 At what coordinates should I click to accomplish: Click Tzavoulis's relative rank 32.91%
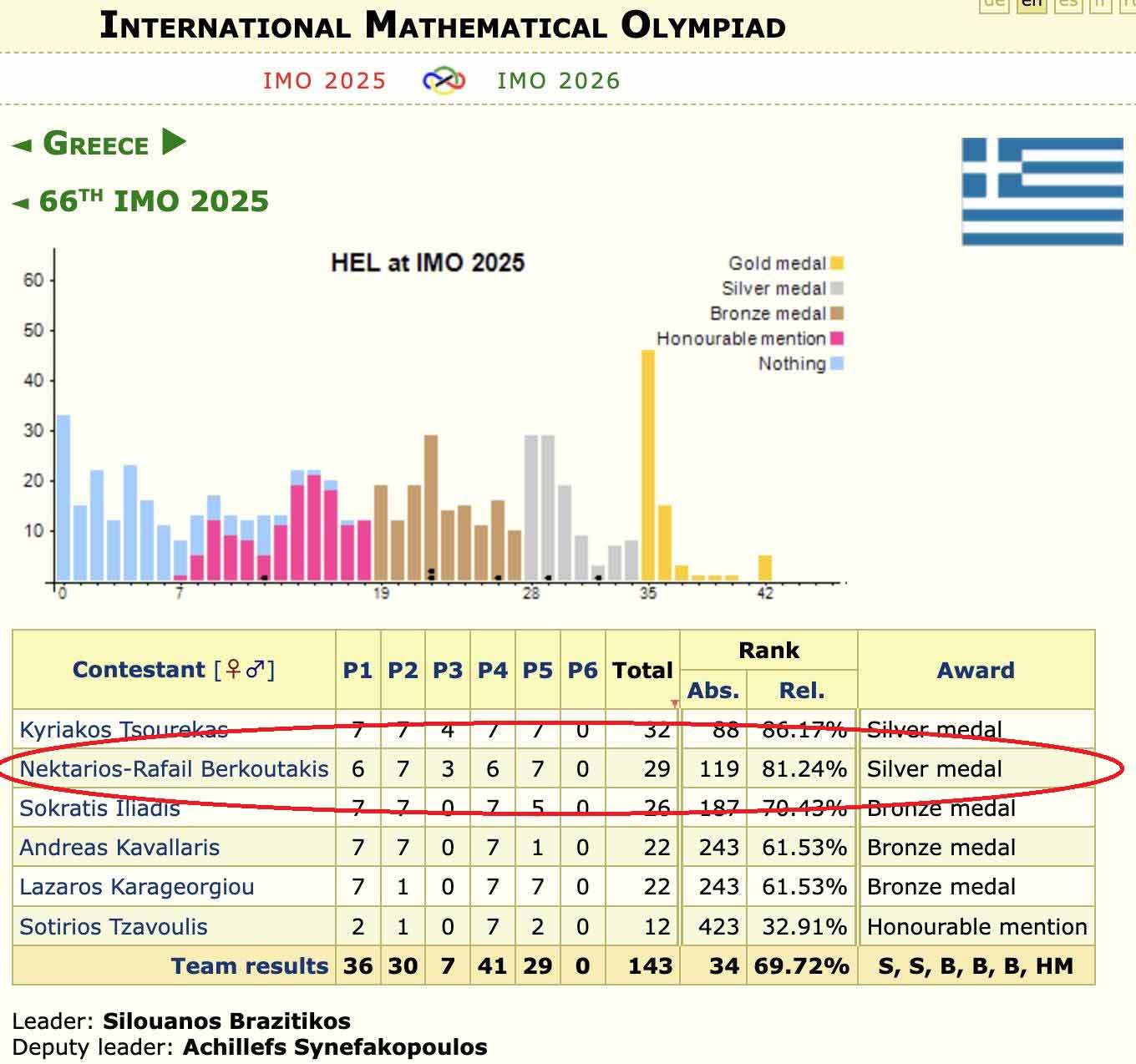804,926
